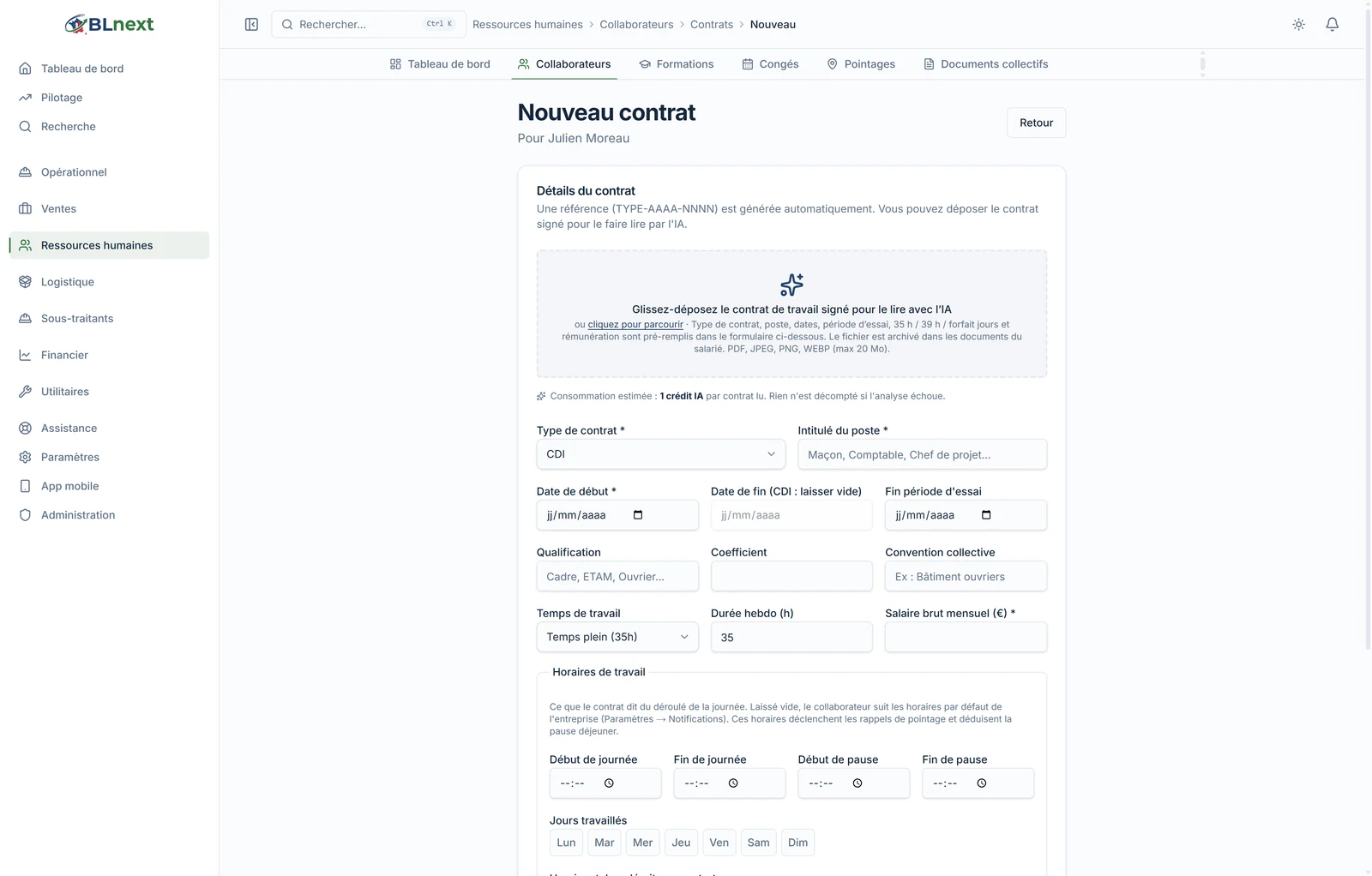This screenshot has width=1372, height=876.
Task: Open Ventes section in sidebar
Action: click(x=109, y=209)
